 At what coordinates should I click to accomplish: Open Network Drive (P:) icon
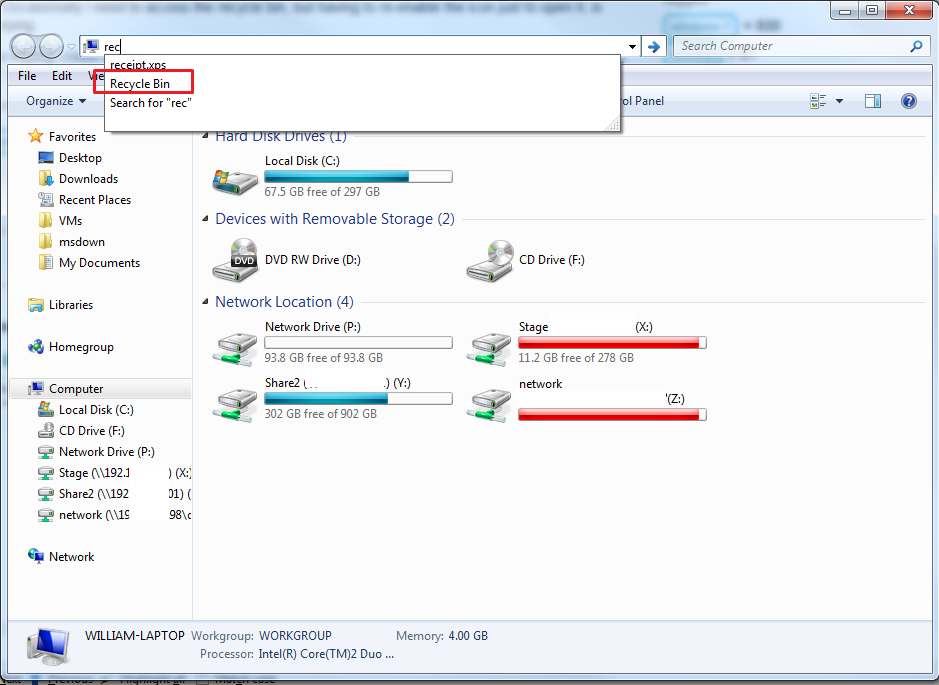pyautogui.click(x=234, y=343)
